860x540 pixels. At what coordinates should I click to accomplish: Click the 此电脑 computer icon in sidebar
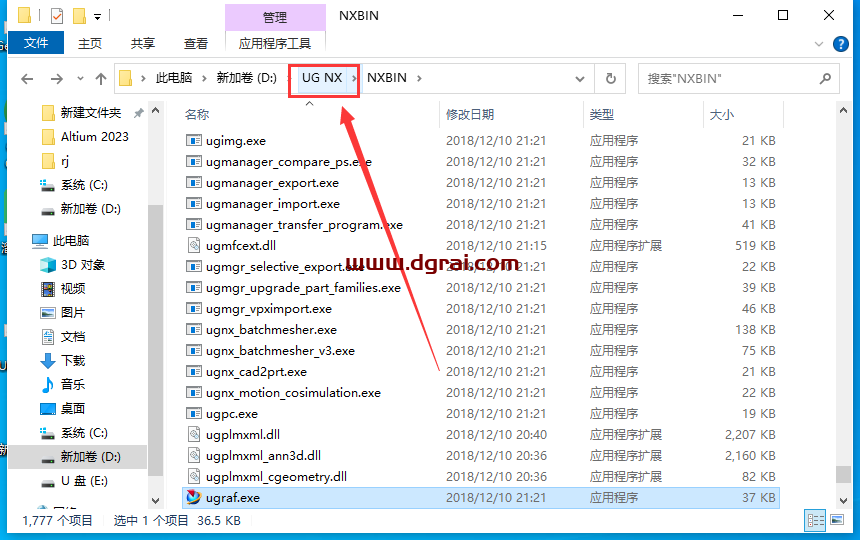[x=39, y=241]
